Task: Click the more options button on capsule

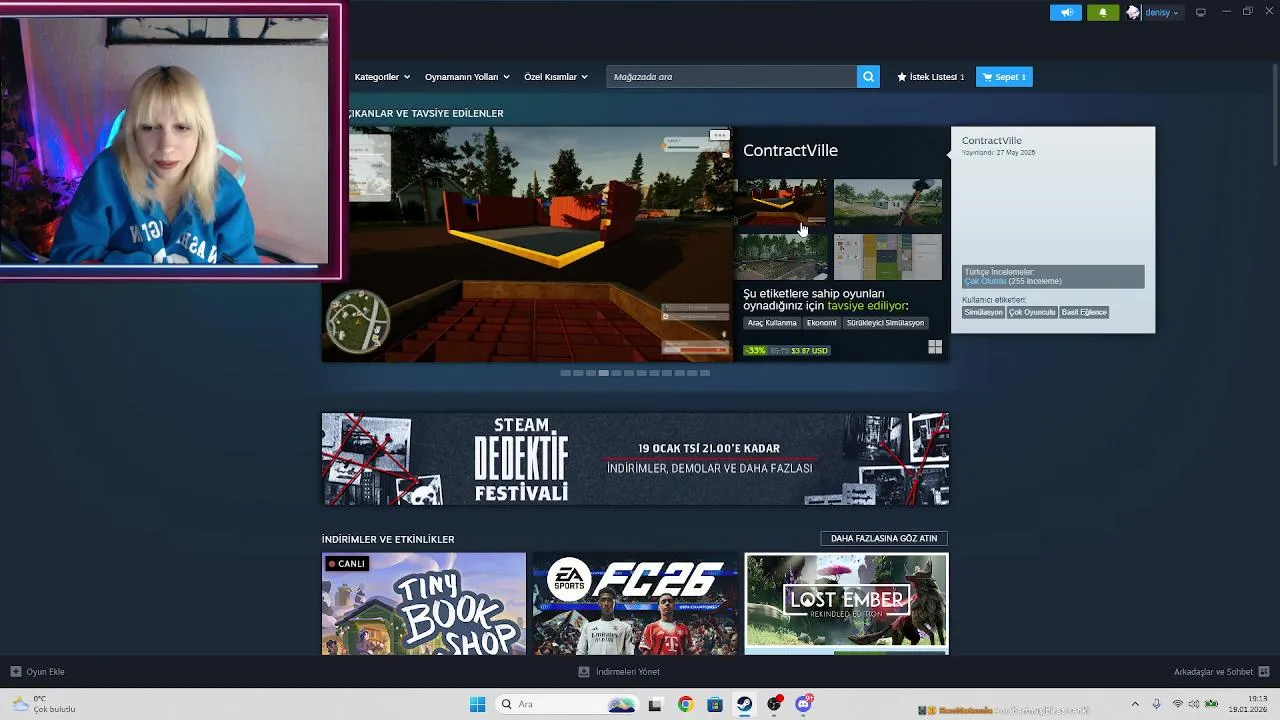Action: pyautogui.click(x=719, y=135)
